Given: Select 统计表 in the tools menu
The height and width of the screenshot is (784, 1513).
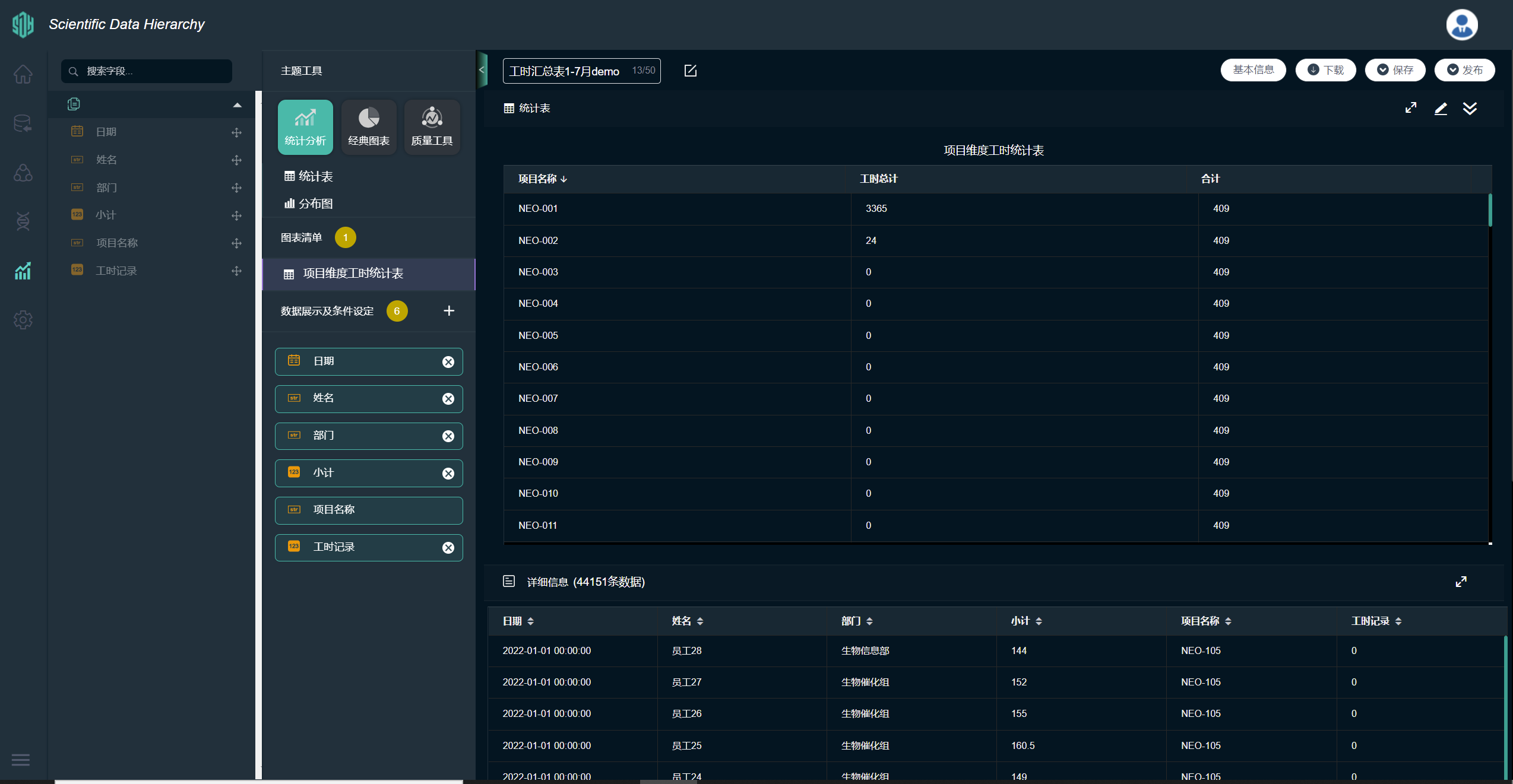Looking at the screenshot, I should (309, 176).
